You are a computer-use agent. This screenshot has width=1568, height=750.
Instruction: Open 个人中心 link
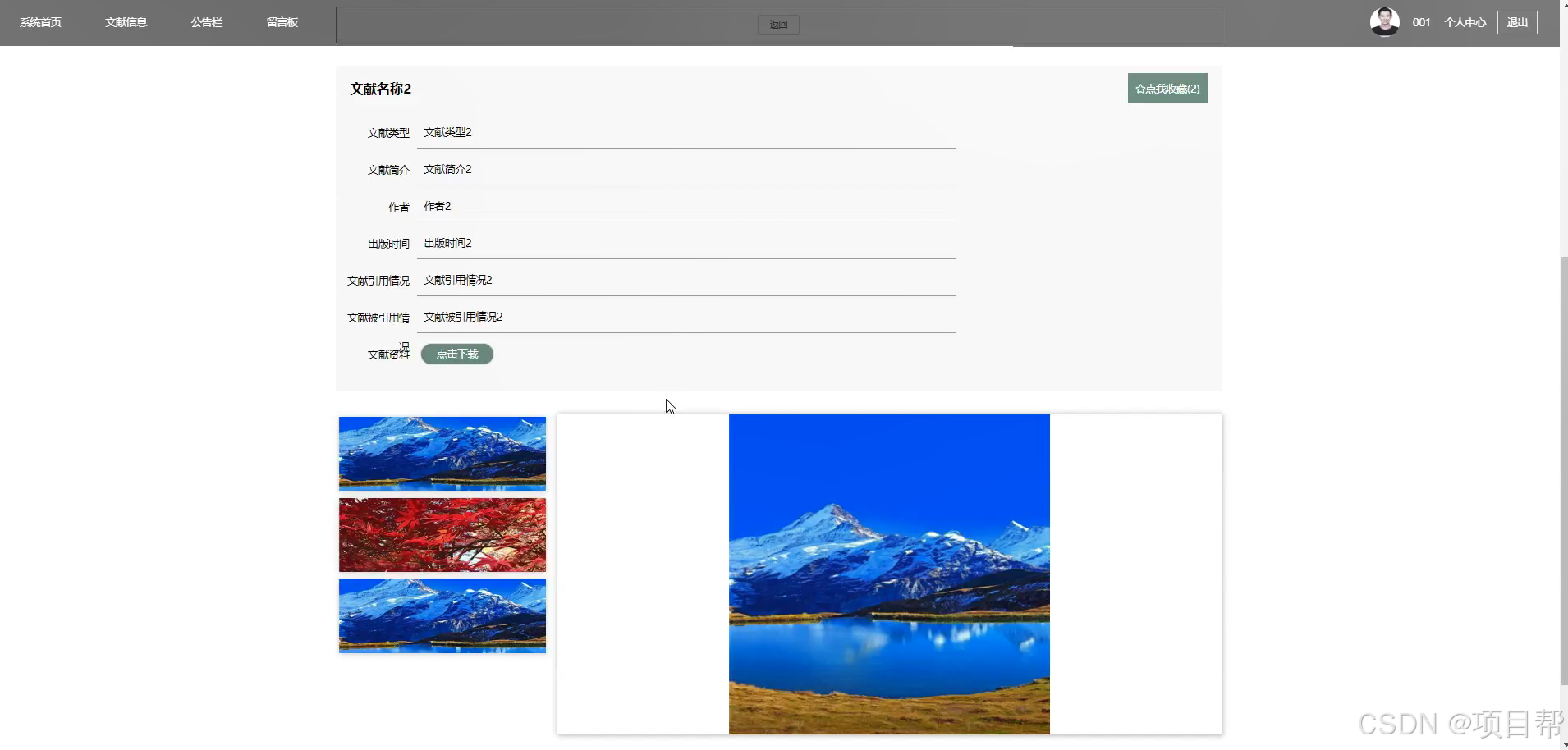coord(1465,23)
